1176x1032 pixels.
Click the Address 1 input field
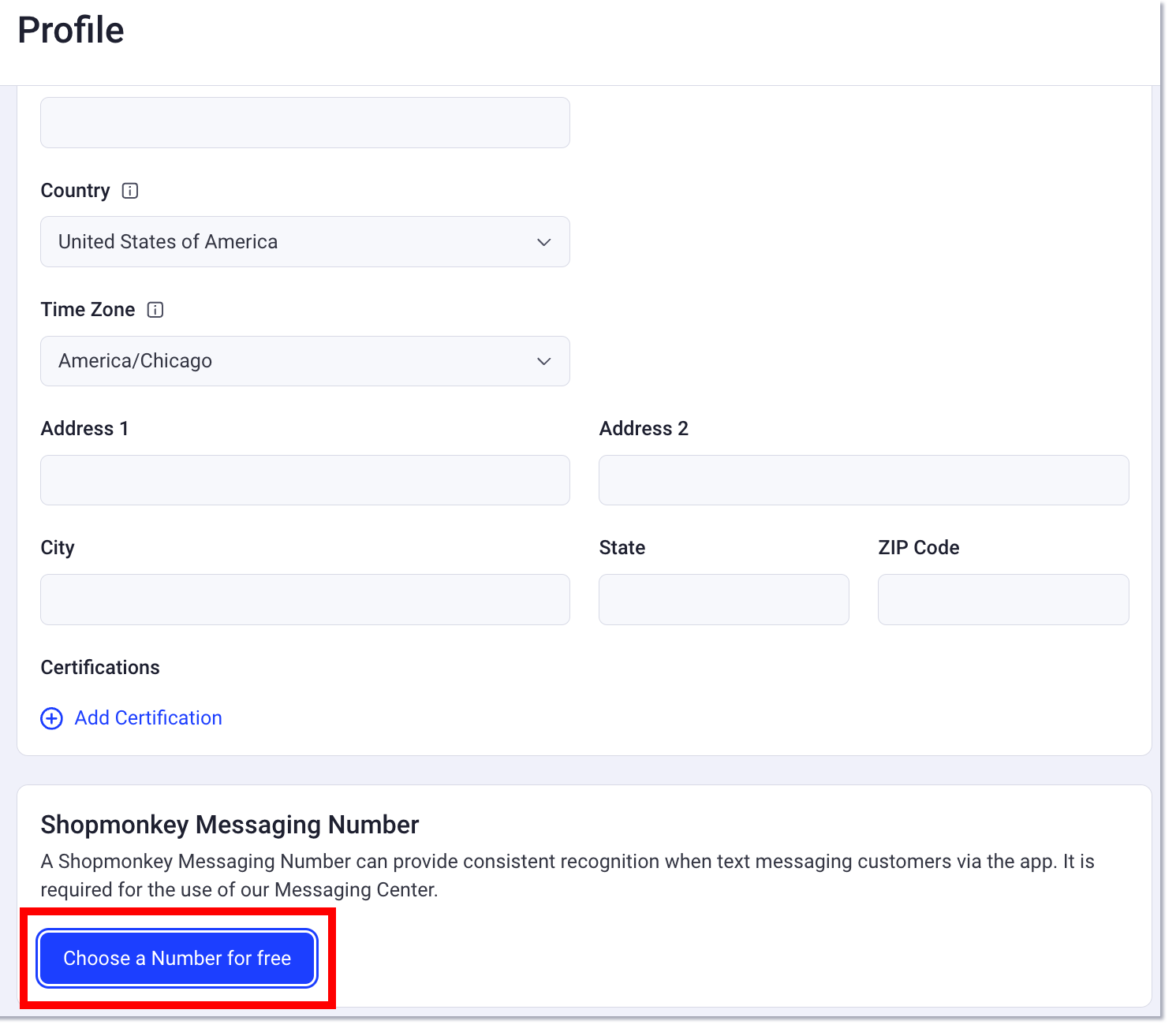tap(305, 480)
